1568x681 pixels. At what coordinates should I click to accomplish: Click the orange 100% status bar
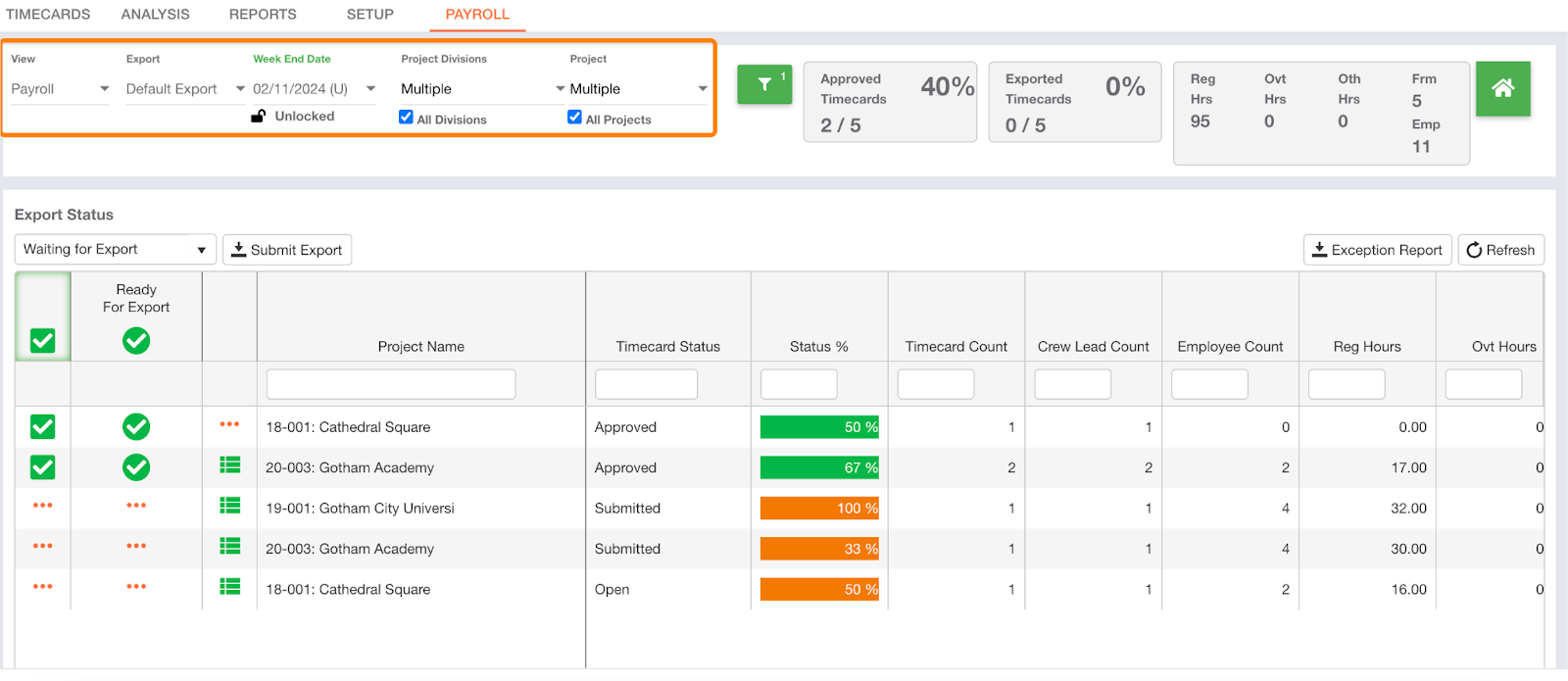point(819,509)
